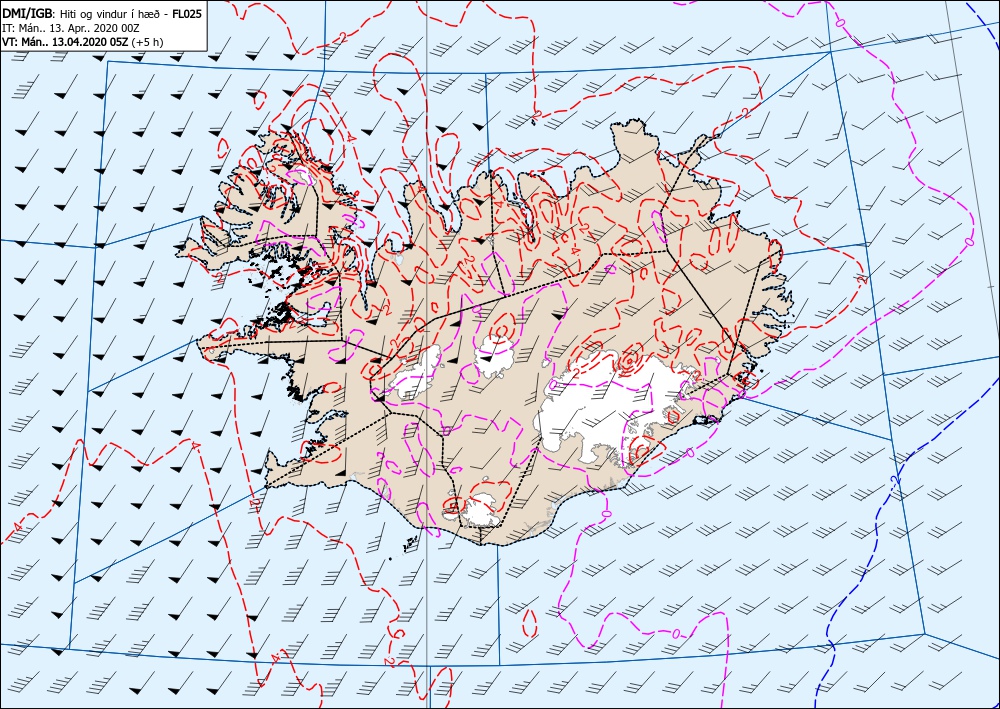This screenshot has width=1000, height=709.
Task: Click the '(+5 h)' forecast offset text
Action: point(147,43)
